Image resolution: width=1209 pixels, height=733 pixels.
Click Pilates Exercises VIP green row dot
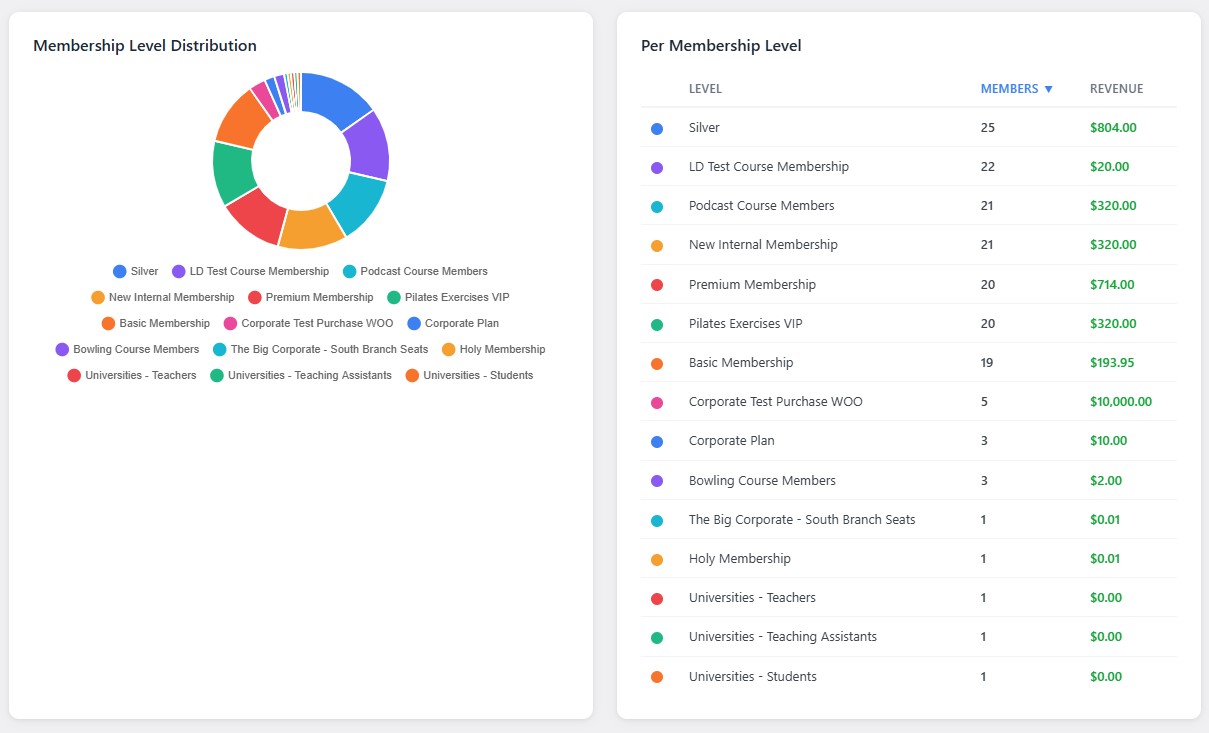[657, 325]
